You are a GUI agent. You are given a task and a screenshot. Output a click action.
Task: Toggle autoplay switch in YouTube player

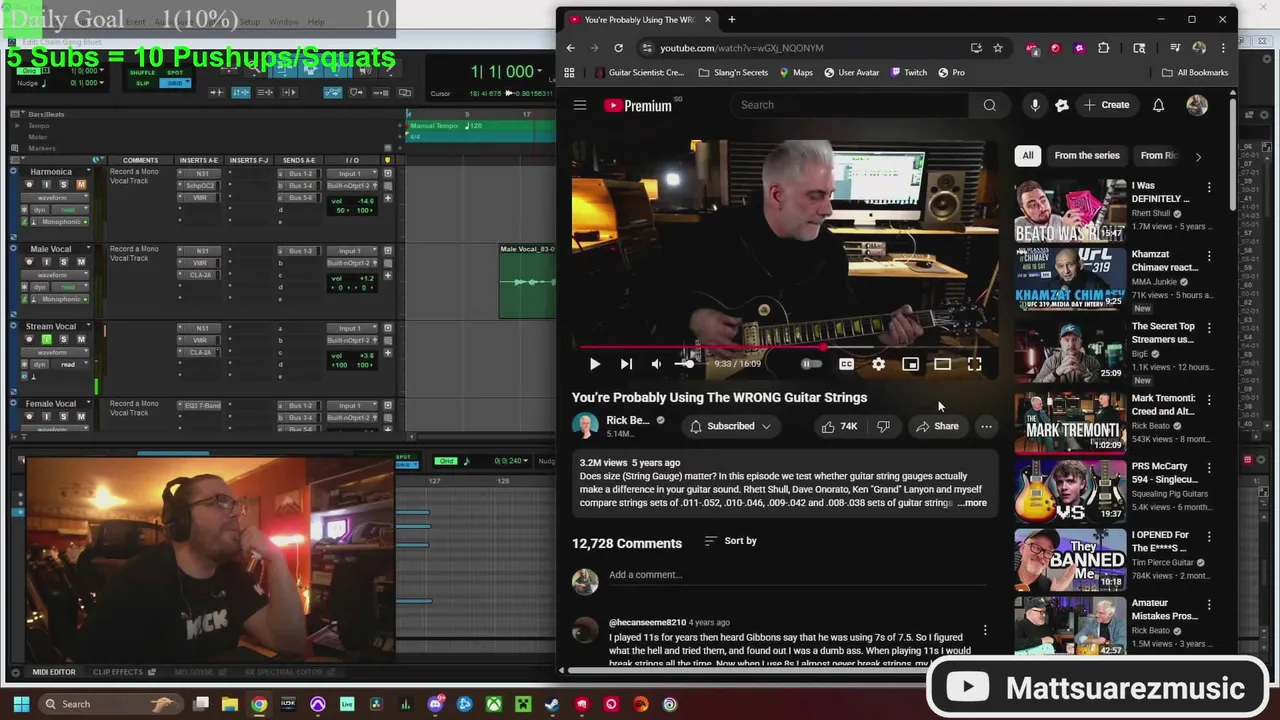[811, 364]
